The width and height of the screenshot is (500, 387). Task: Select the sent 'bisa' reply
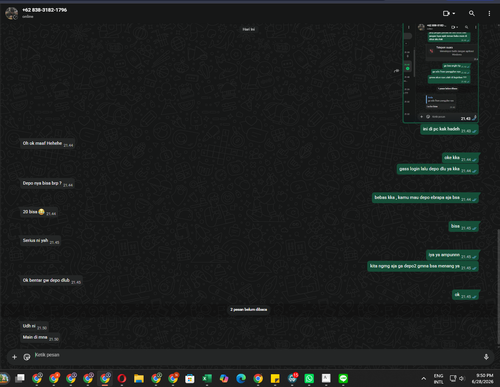click(x=464, y=226)
